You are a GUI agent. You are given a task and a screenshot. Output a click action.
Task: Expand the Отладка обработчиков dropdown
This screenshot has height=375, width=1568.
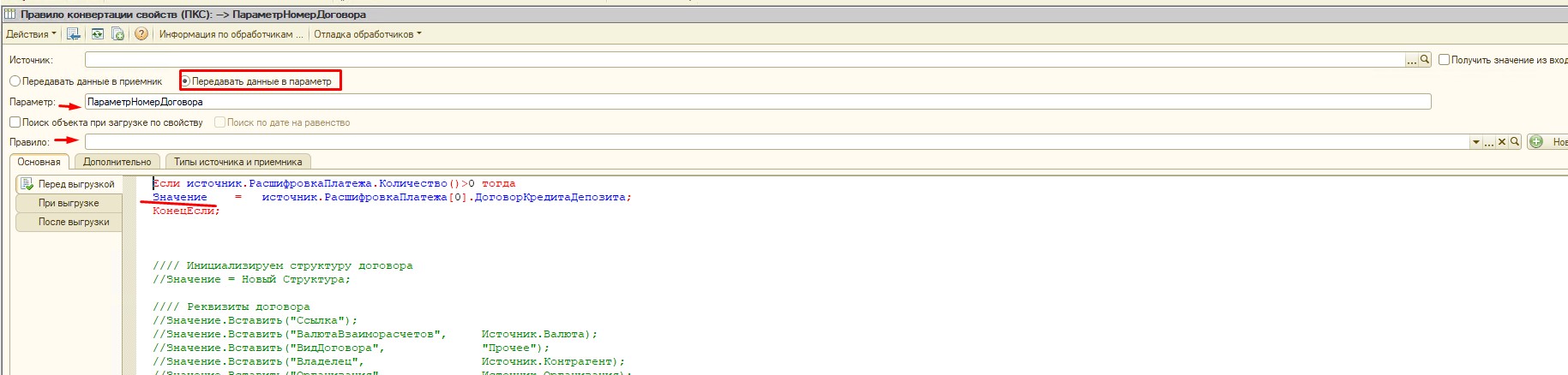click(367, 34)
